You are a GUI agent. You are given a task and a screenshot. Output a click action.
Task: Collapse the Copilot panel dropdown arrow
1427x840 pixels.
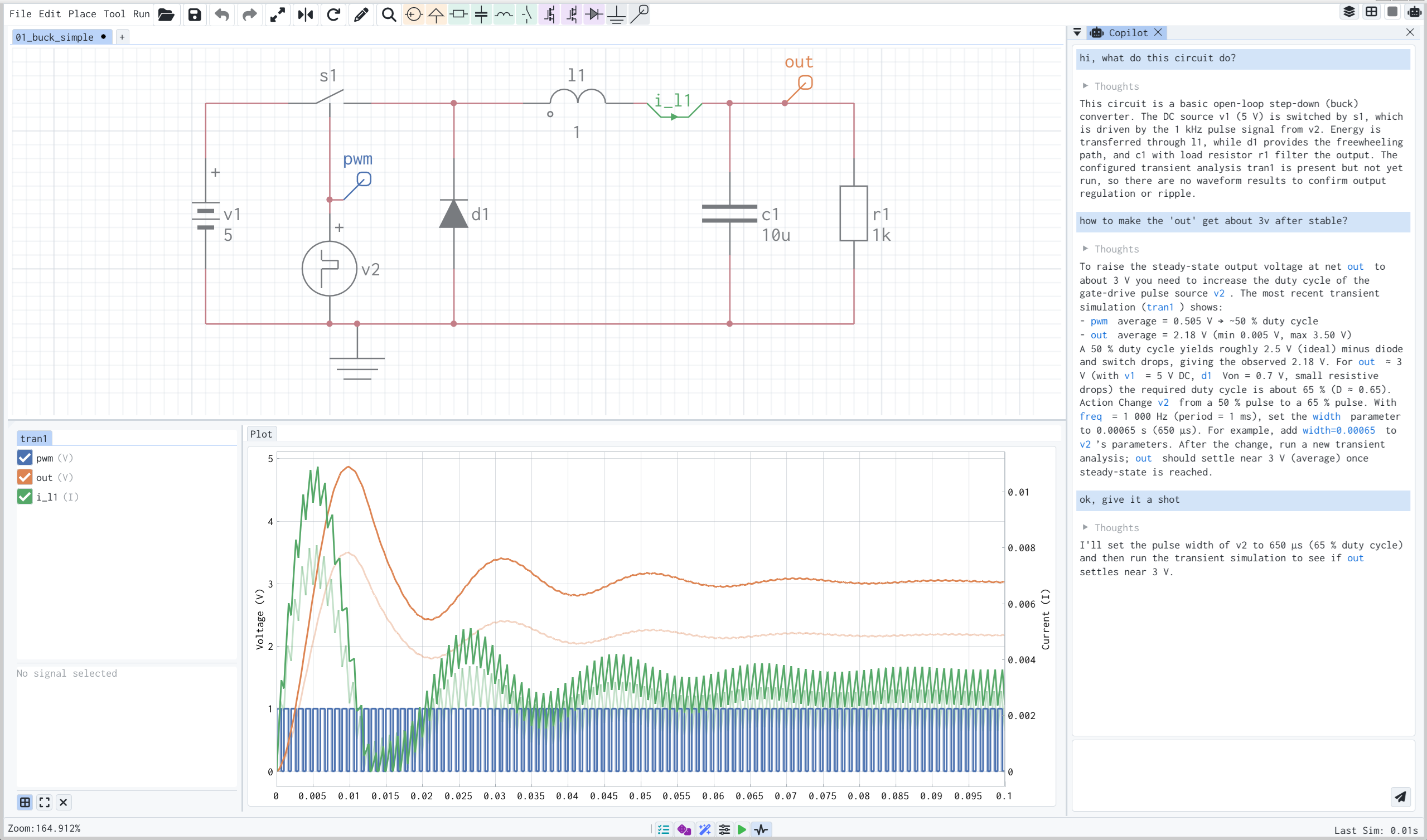1077,32
